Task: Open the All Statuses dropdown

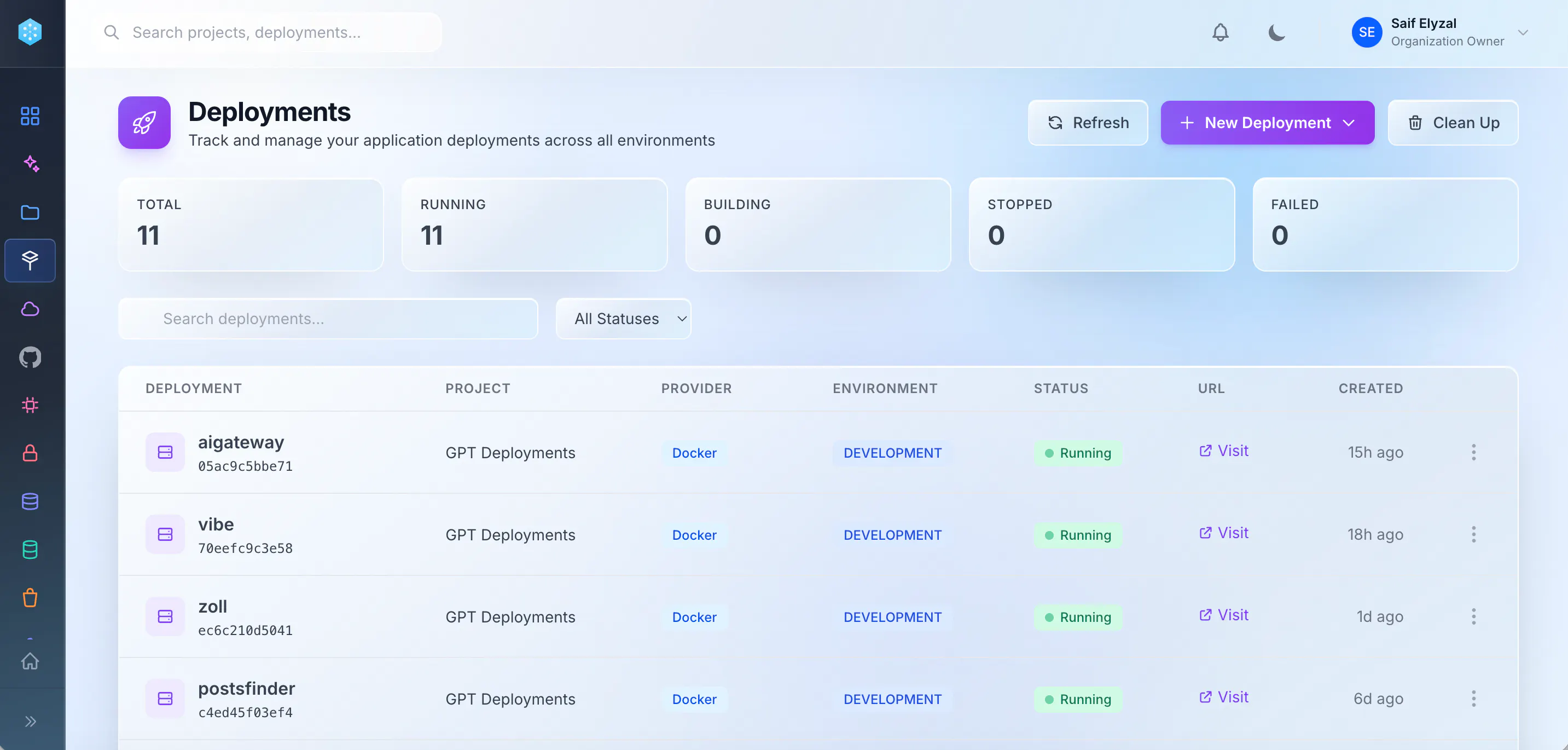Action: pyautogui.click(x=623, y=319)
